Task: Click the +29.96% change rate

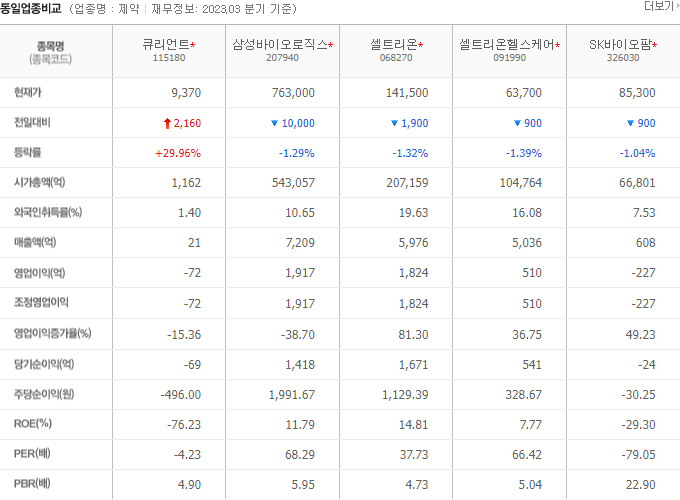Action: [178, 153]
